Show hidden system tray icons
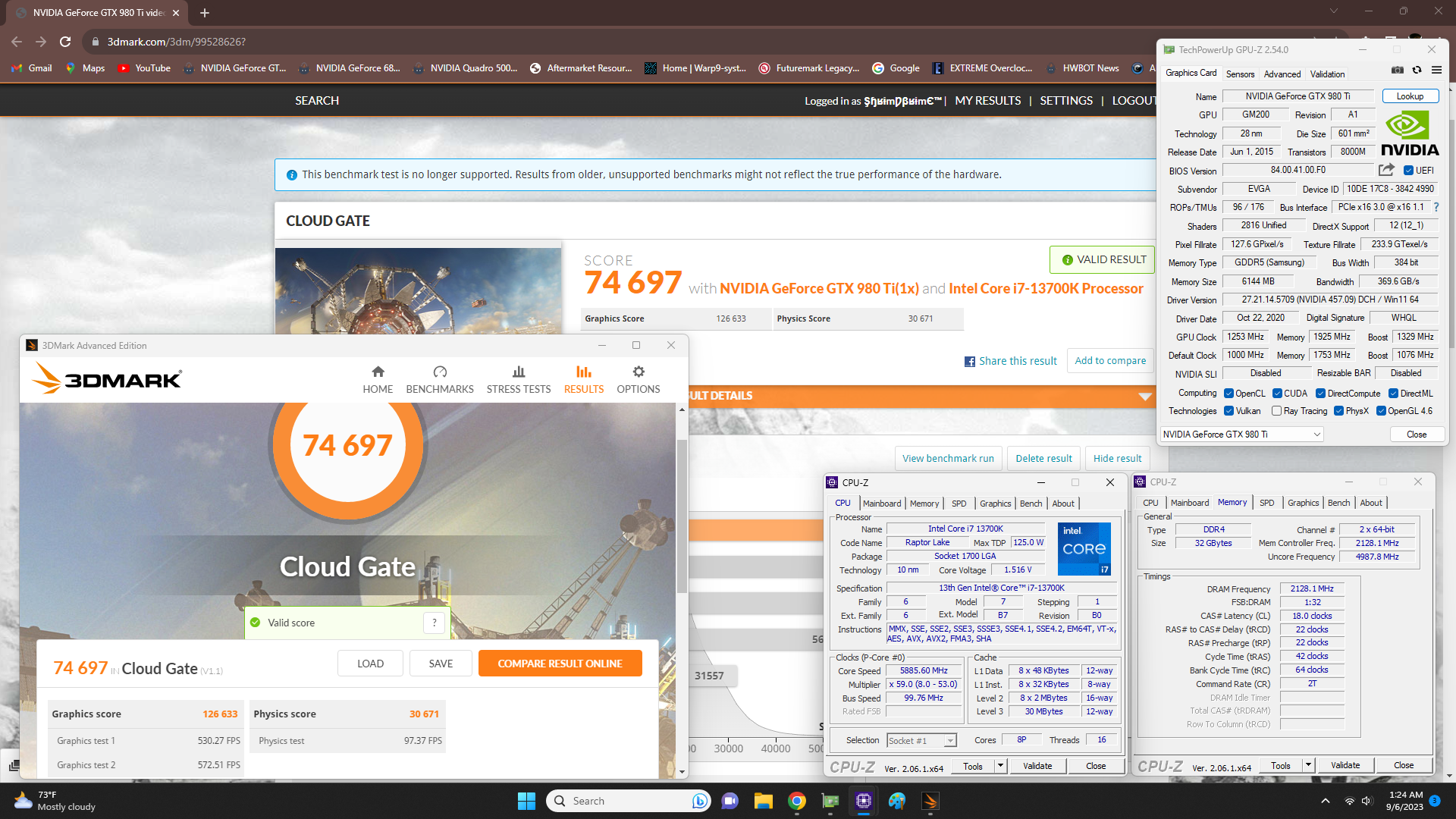The height and width of the screenshot is (819, 1456). pos(1325,801)
